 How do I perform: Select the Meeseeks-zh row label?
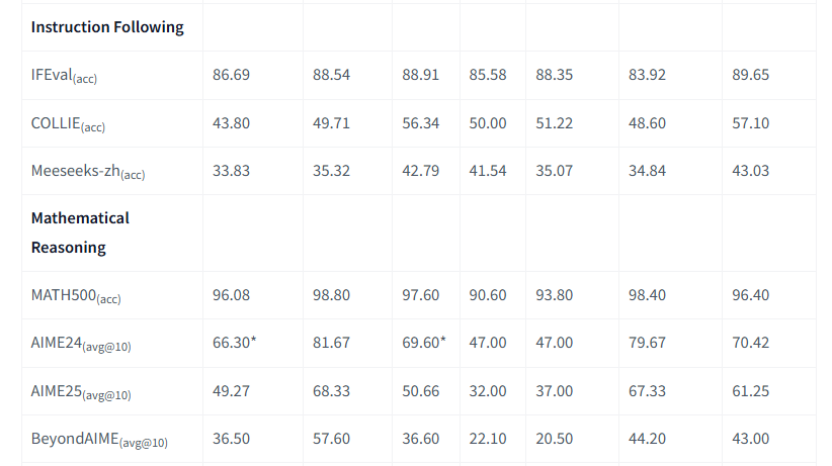(88, 172)
